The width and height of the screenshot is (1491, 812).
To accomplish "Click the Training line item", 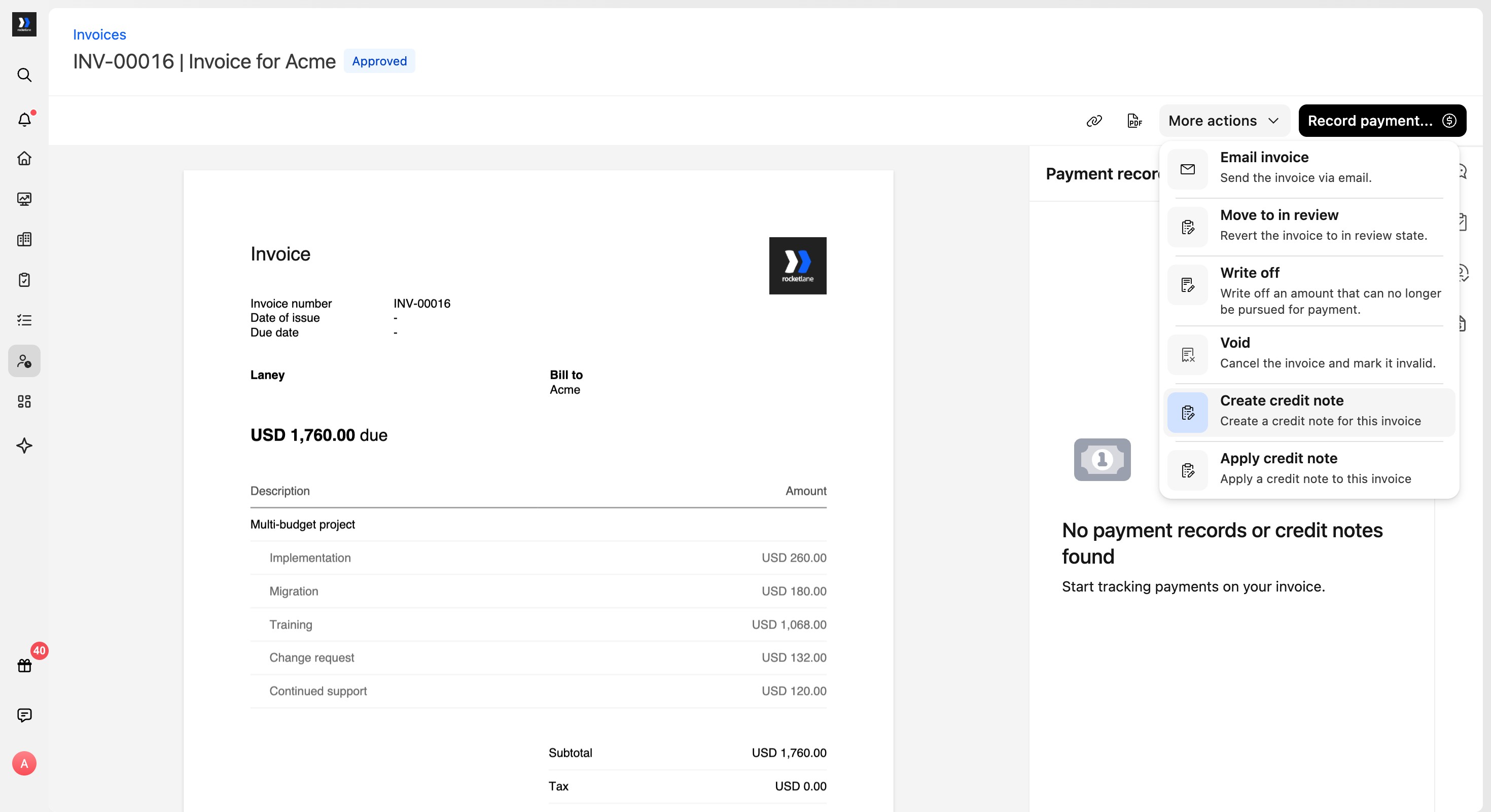I will click(x=538, y=624).
